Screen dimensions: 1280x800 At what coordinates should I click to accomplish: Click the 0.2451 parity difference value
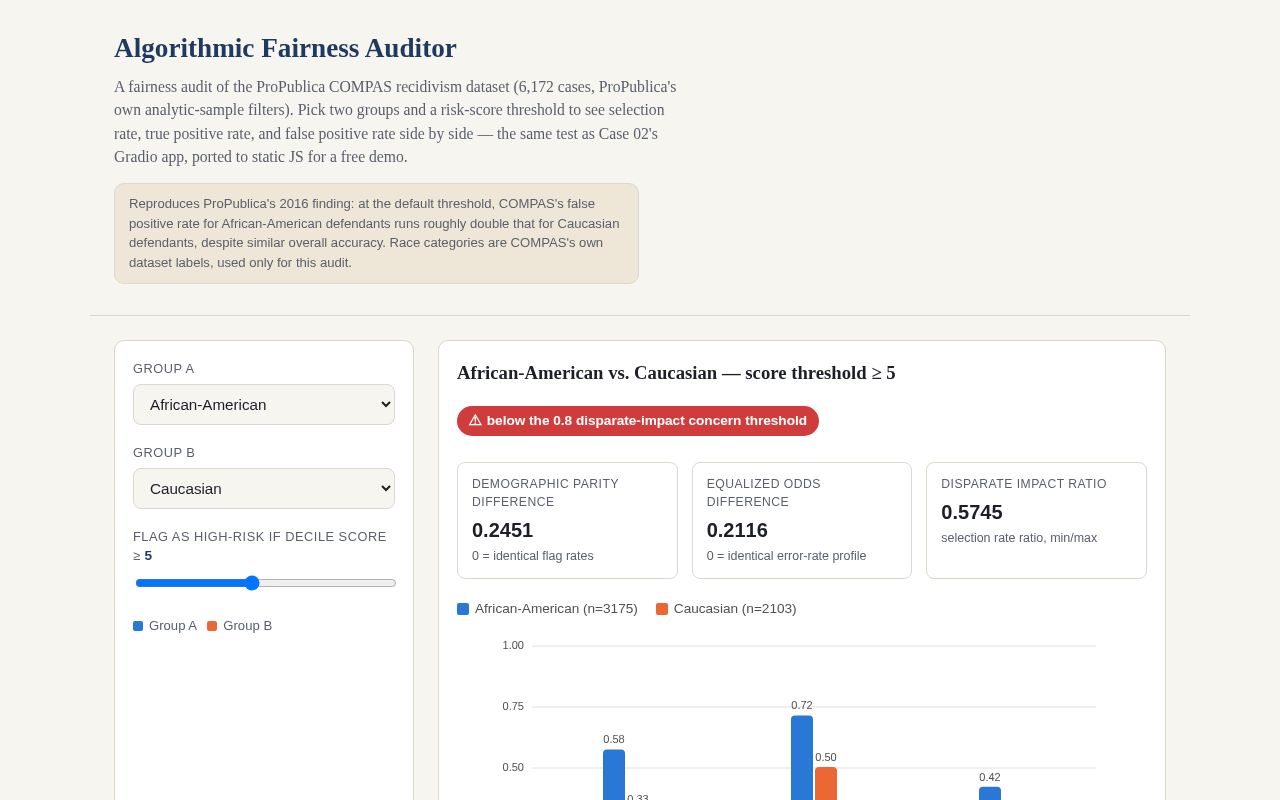pos(503,530)
